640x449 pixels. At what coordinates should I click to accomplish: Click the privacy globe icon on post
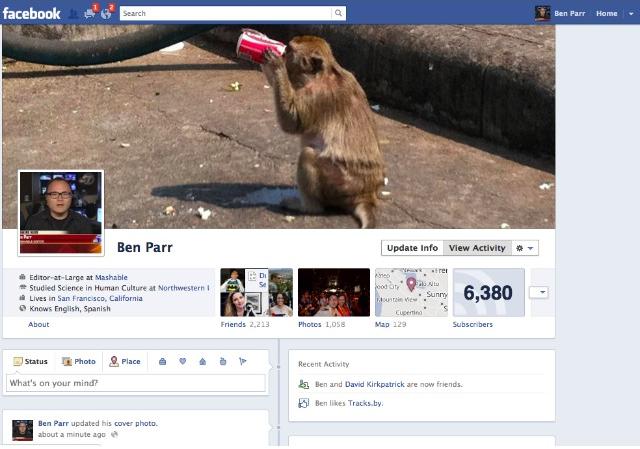click(x=114, y=434)
